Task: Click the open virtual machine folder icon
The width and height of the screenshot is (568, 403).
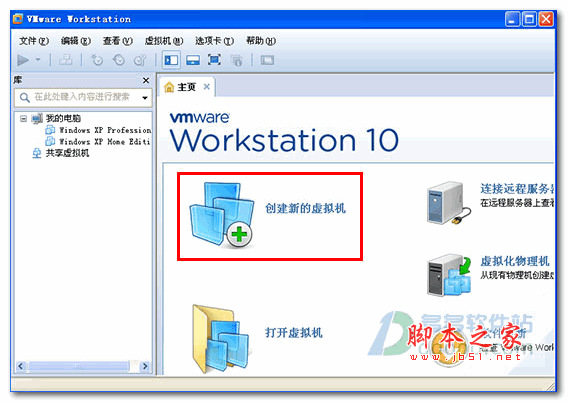Action: 221,339
